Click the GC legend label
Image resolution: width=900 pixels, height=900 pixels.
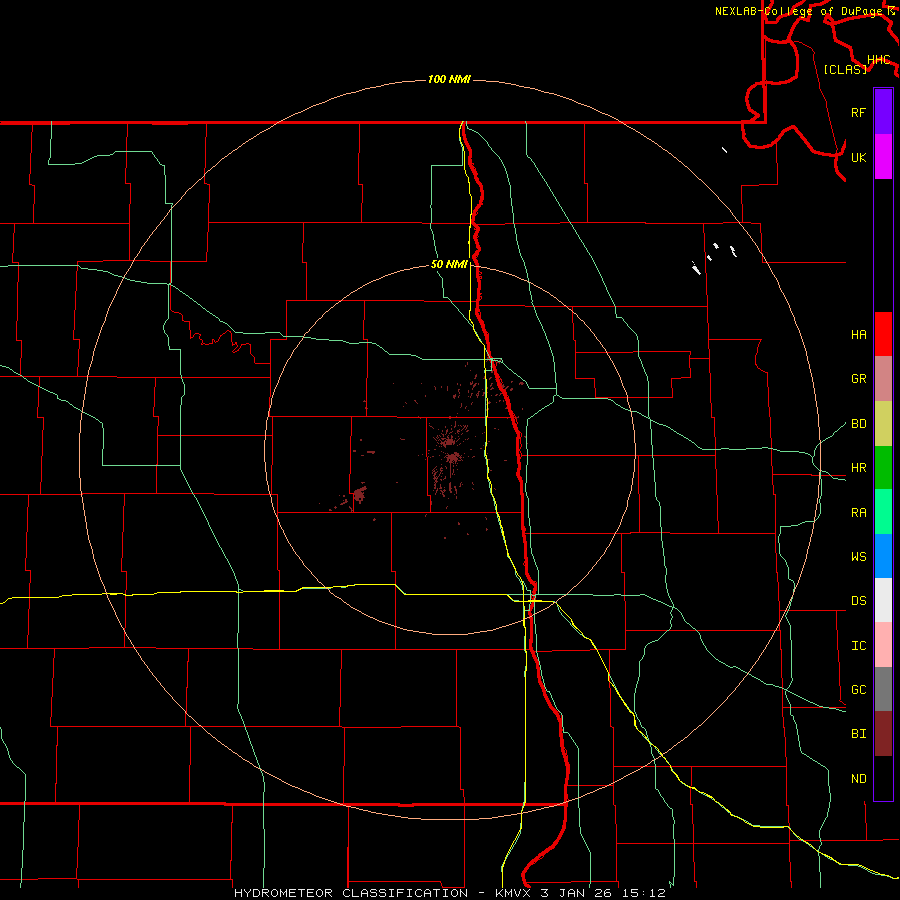coord(858,690)
